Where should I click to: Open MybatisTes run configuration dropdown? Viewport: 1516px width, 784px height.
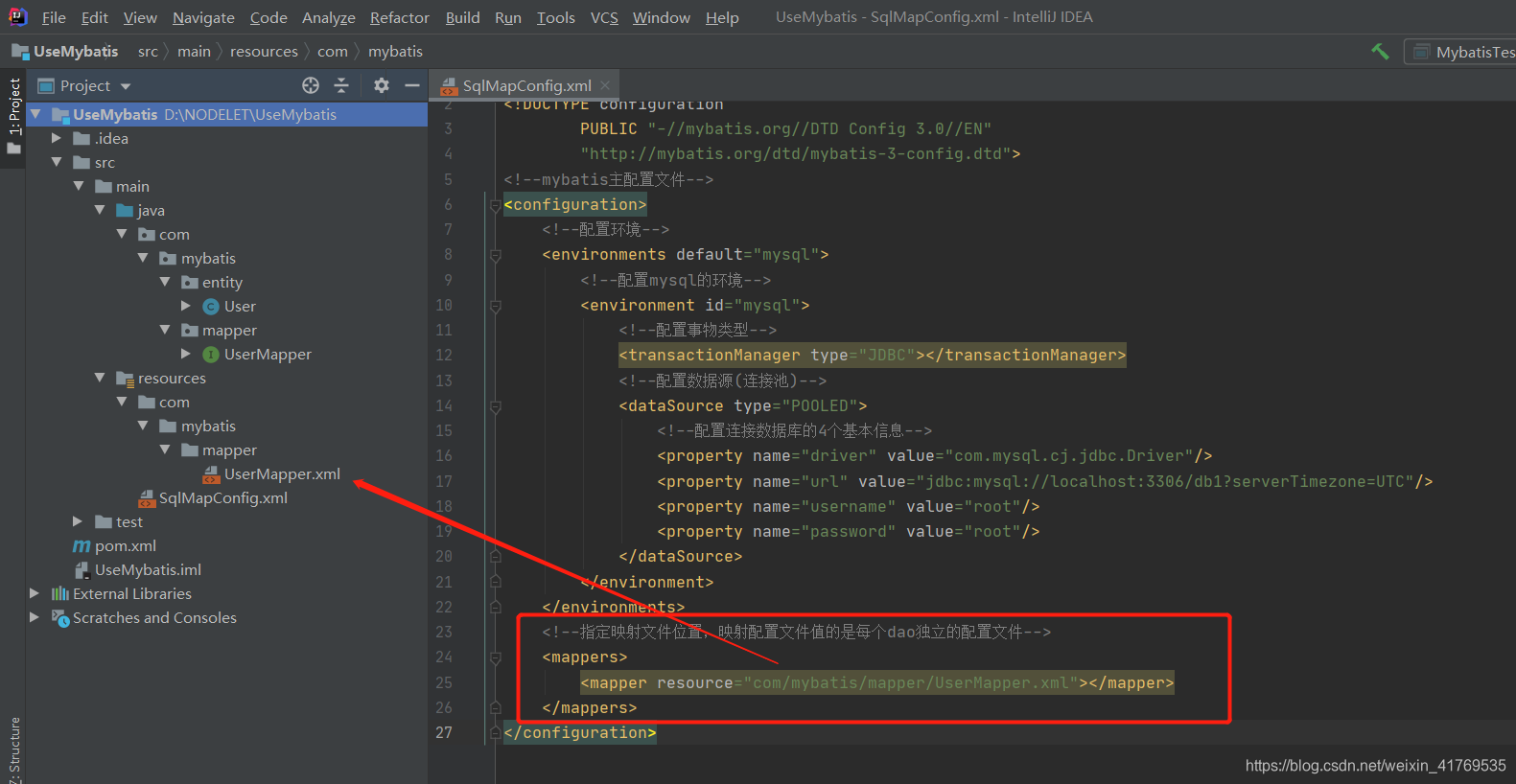1460,52
